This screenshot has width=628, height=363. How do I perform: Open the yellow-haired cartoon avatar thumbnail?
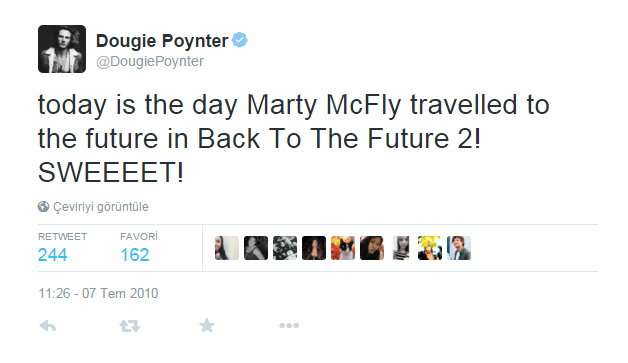[x=430, y=248]
